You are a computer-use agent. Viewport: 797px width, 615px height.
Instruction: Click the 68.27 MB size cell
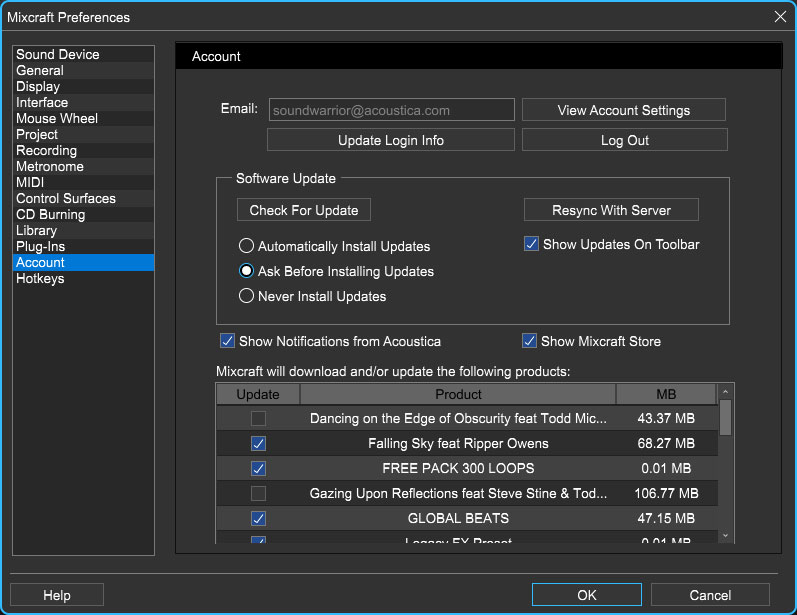[666, 443]
